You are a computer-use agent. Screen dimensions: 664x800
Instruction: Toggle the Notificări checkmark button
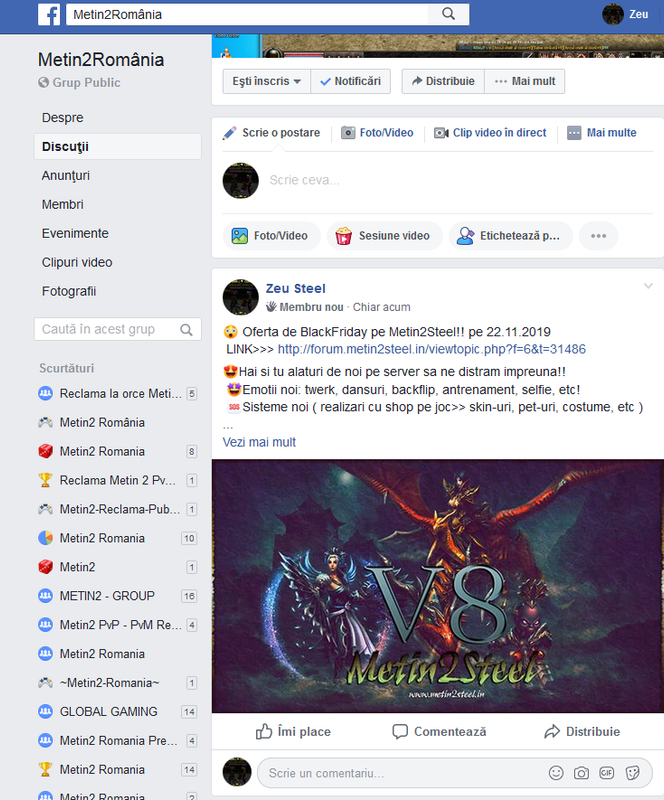click(x=351, y=81)
